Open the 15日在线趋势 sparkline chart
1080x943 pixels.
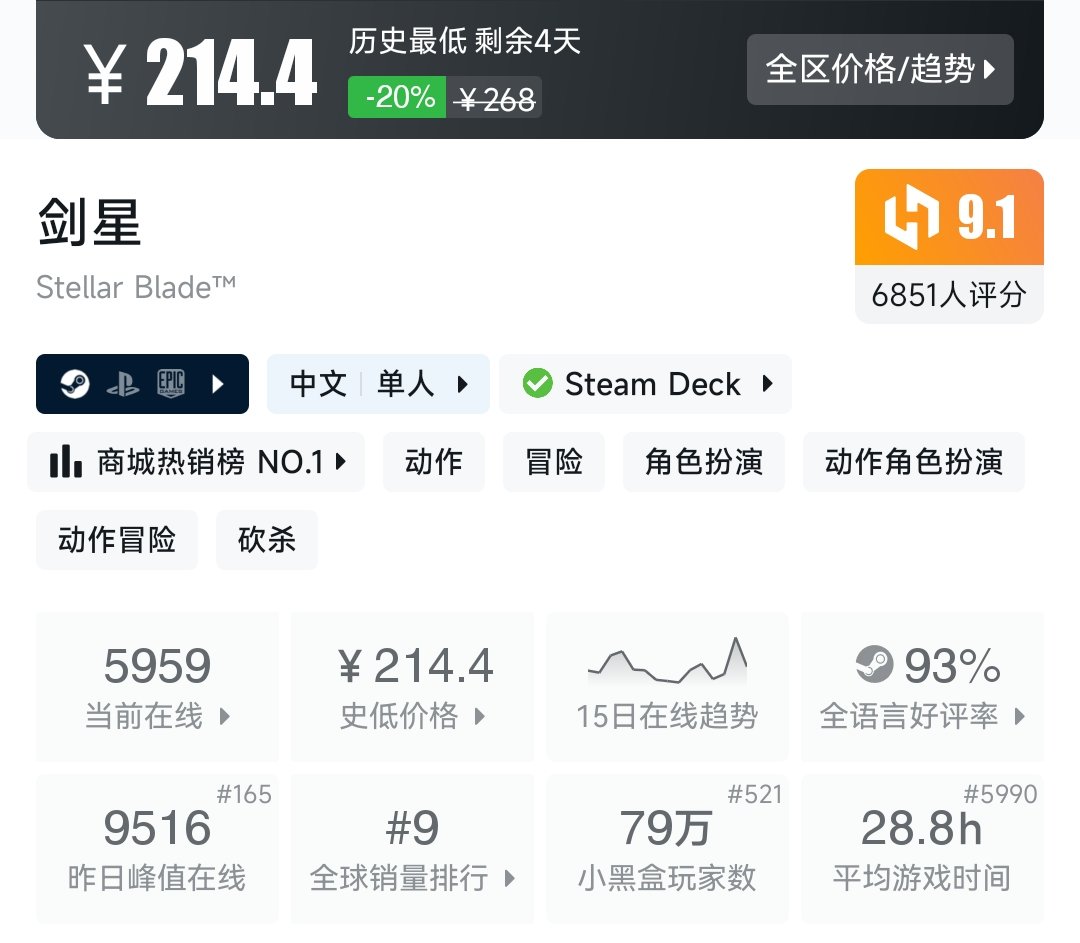(x=667, y=687)
